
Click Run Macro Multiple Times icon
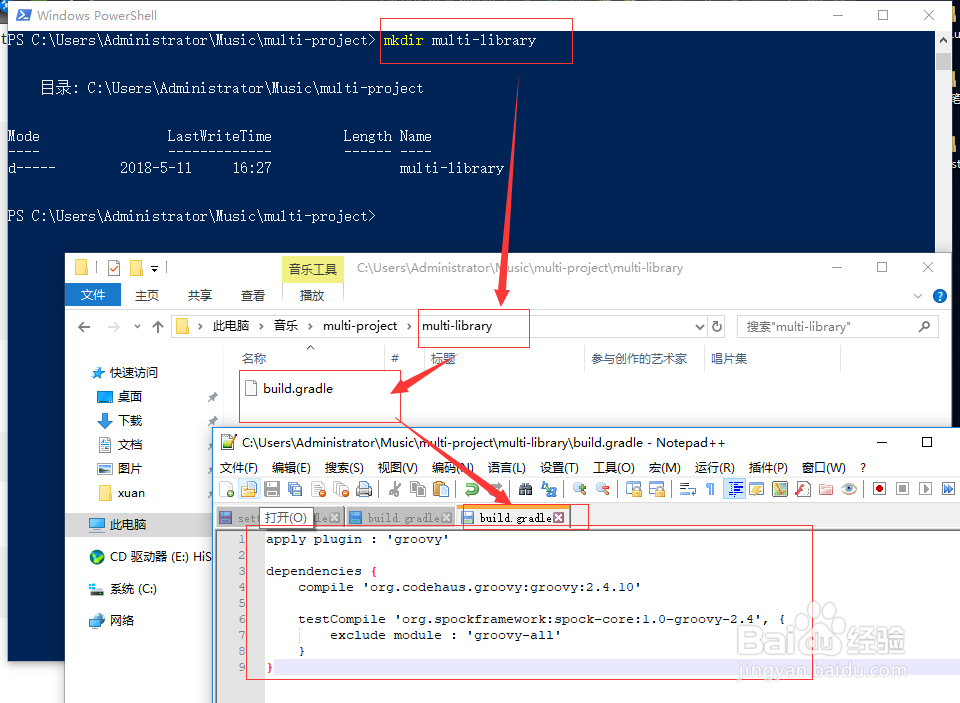[x=948, y=489]
